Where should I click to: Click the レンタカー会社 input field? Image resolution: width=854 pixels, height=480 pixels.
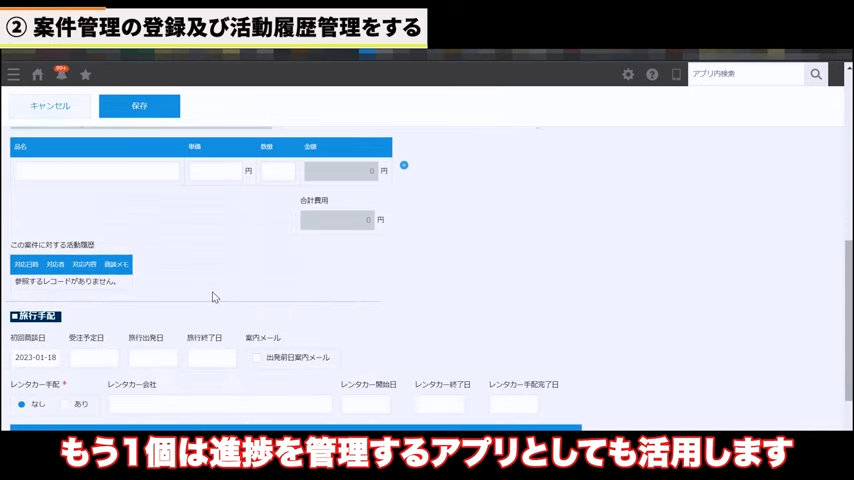220,404
